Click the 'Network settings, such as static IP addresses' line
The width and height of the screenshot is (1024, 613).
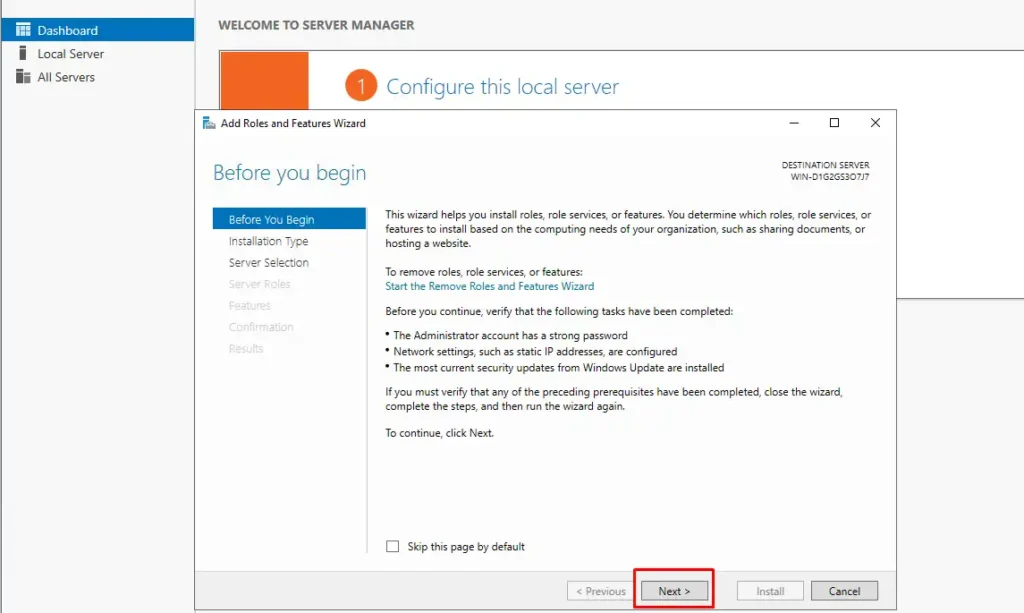tap(535, 351)
